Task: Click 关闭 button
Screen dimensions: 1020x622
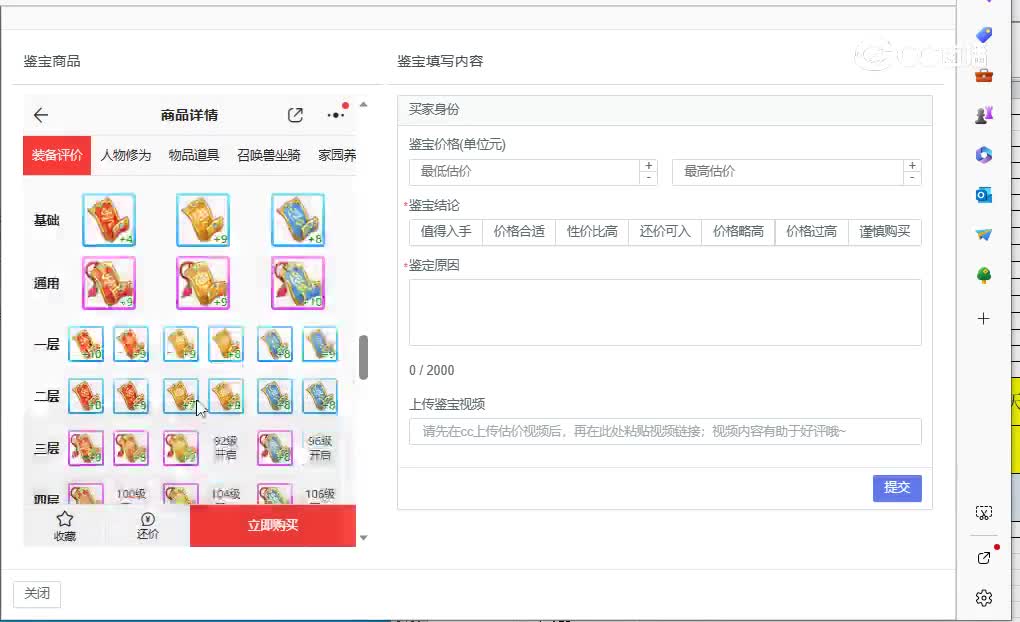Action: (37, 593)
